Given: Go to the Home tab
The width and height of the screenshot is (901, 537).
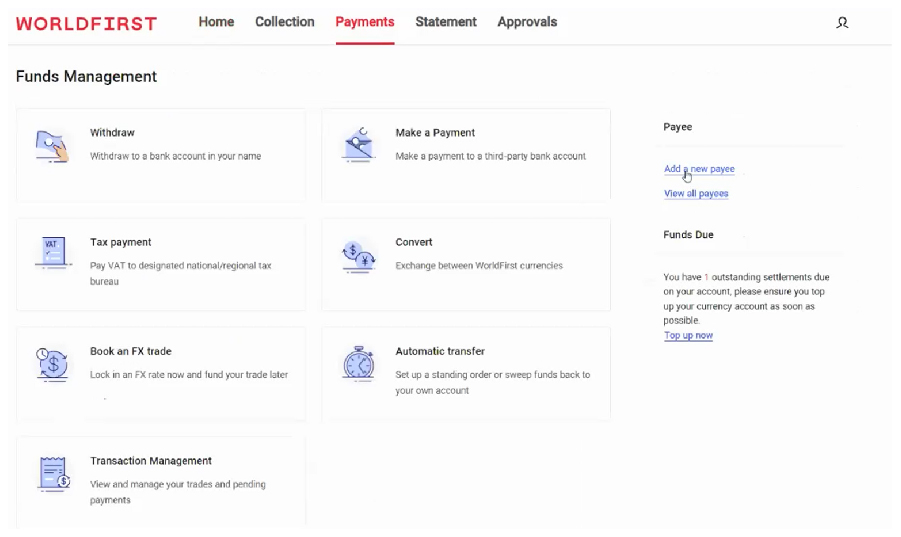Looking at the screenshot, I should click(x=216, y=22).
